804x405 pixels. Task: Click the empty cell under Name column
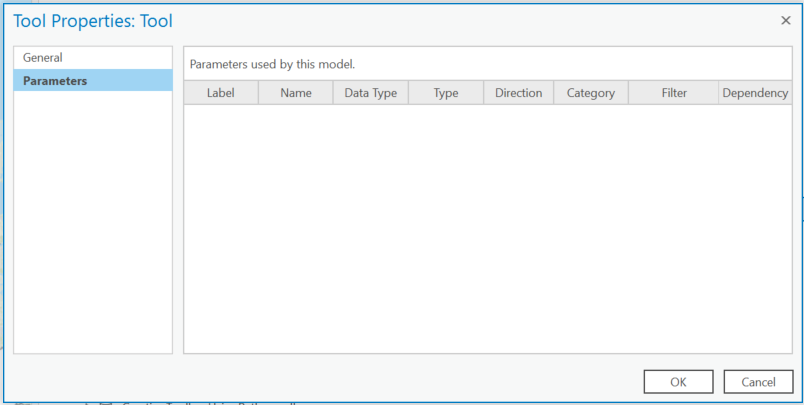(296, 118)
